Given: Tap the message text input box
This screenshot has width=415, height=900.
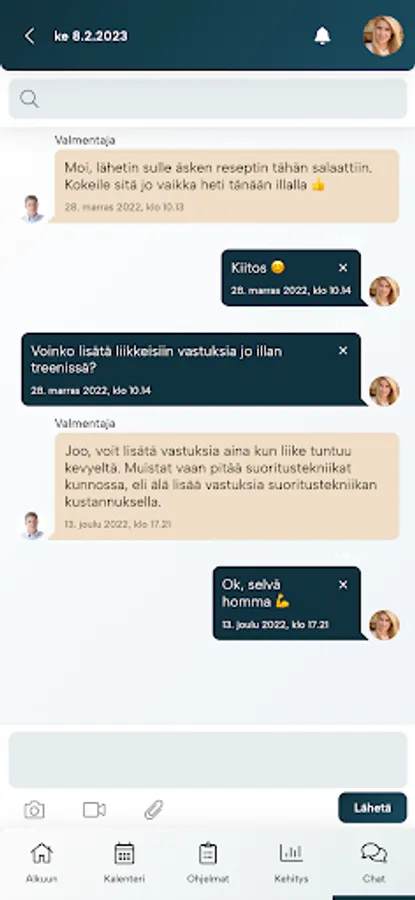Looking at the screenshot, I should coord(208,759).
